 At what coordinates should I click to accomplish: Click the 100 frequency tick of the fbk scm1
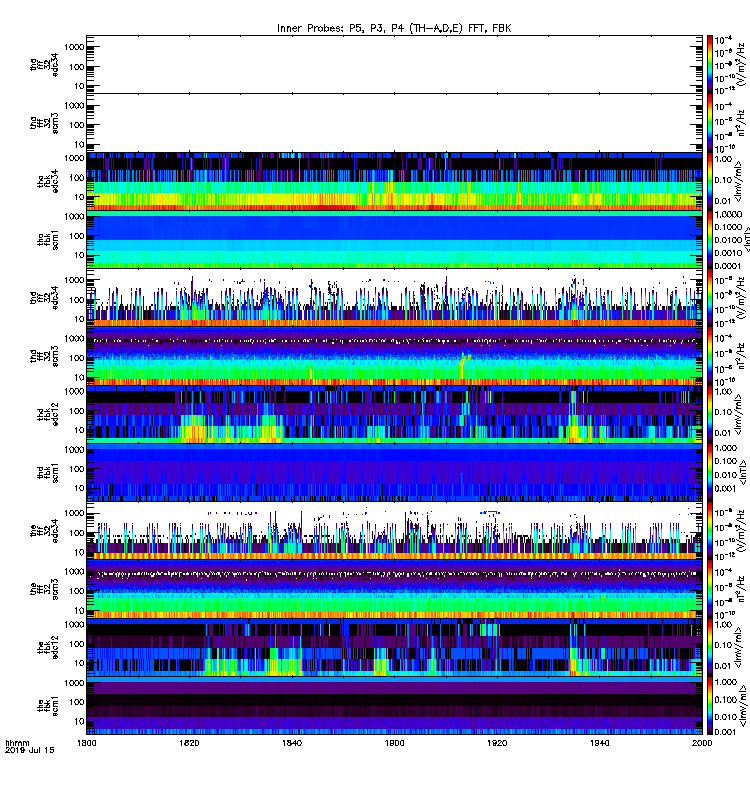tap(77, 702)
